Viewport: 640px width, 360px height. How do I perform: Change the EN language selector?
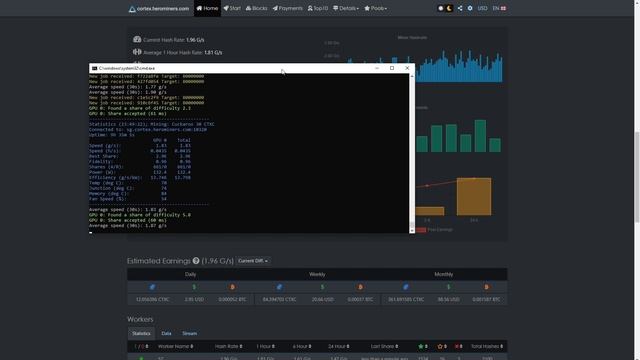pyautogui.click(x=499, y=8)
